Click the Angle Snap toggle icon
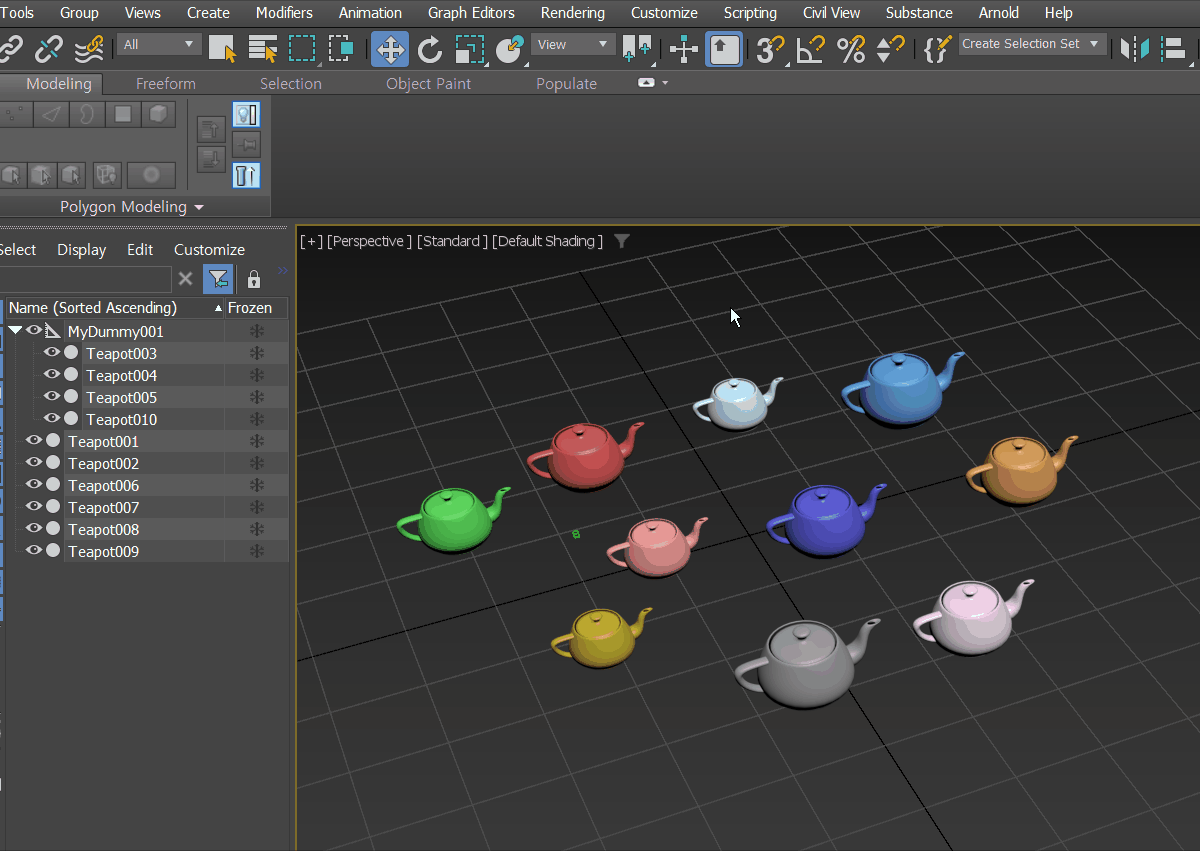 811,49
